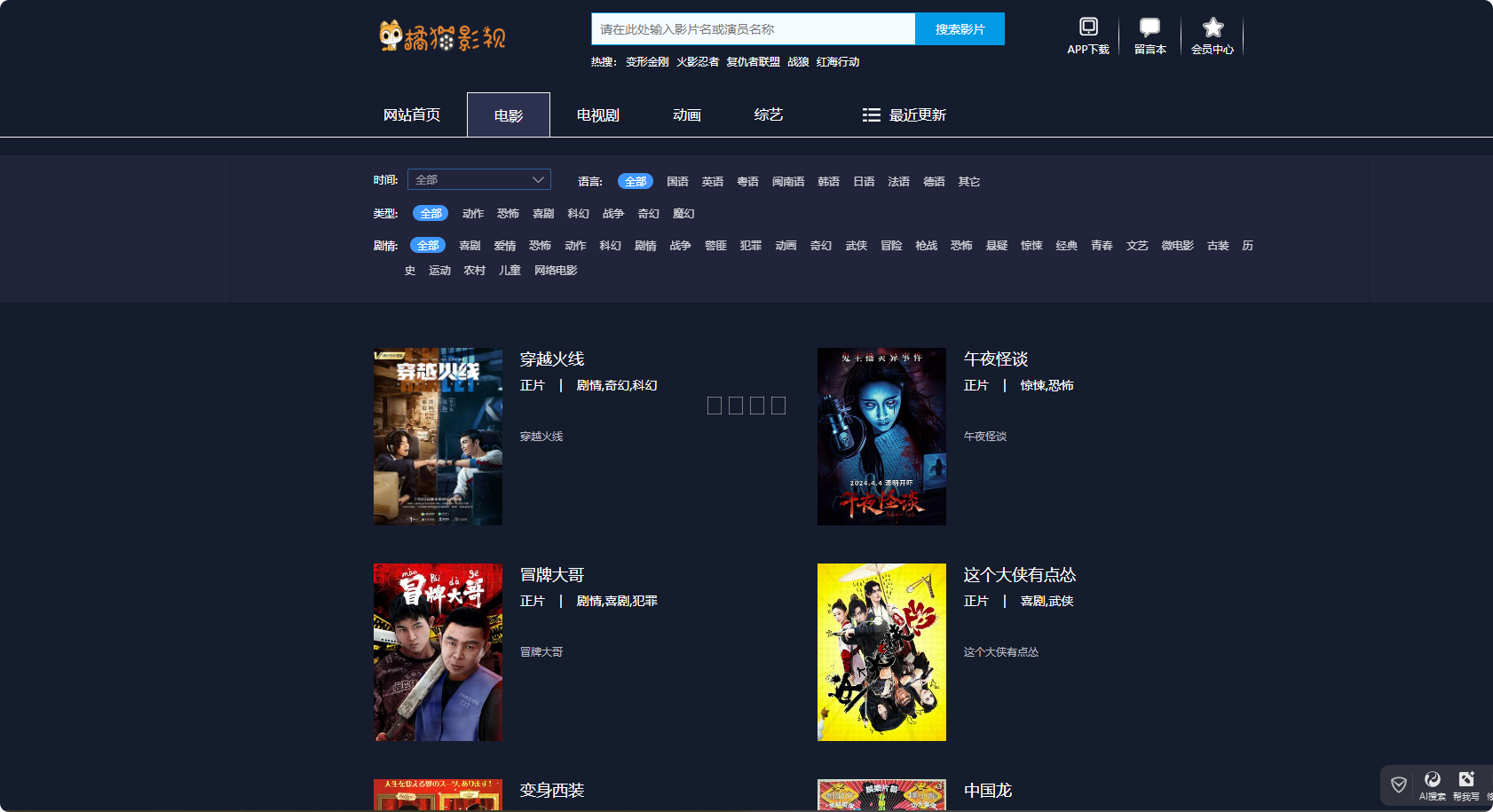Select 粤语 language filter

tap(748, 181)
